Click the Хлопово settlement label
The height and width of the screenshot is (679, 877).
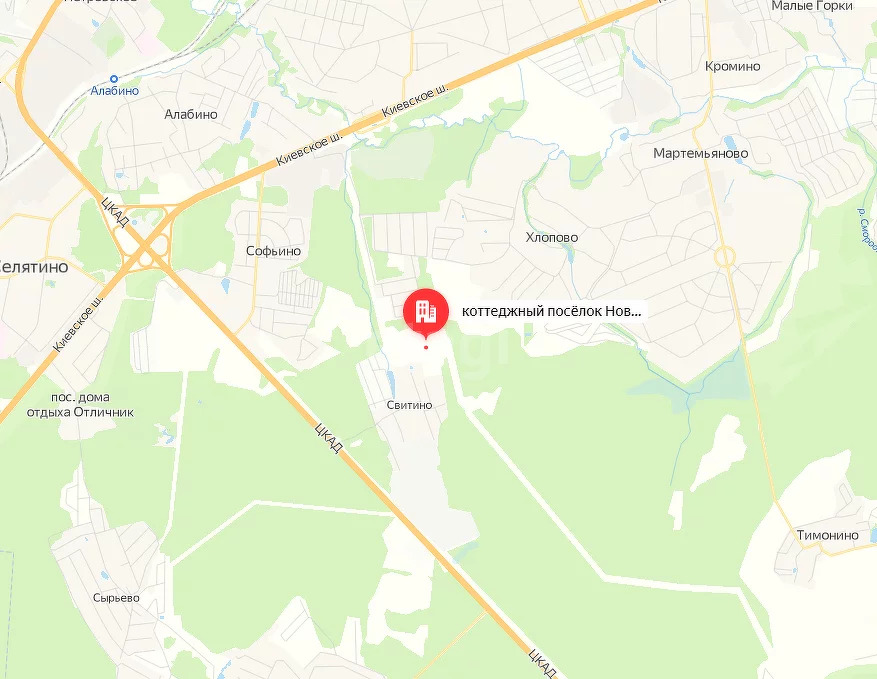click(551, 237)
